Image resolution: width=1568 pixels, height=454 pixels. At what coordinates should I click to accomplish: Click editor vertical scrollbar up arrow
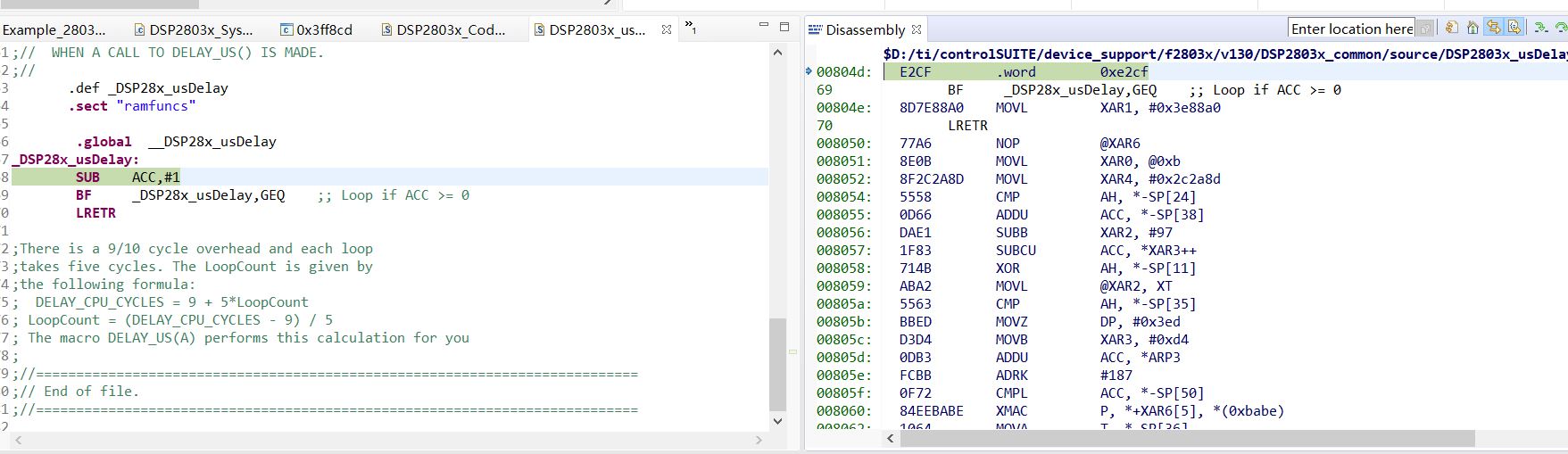tap(777, 53)
